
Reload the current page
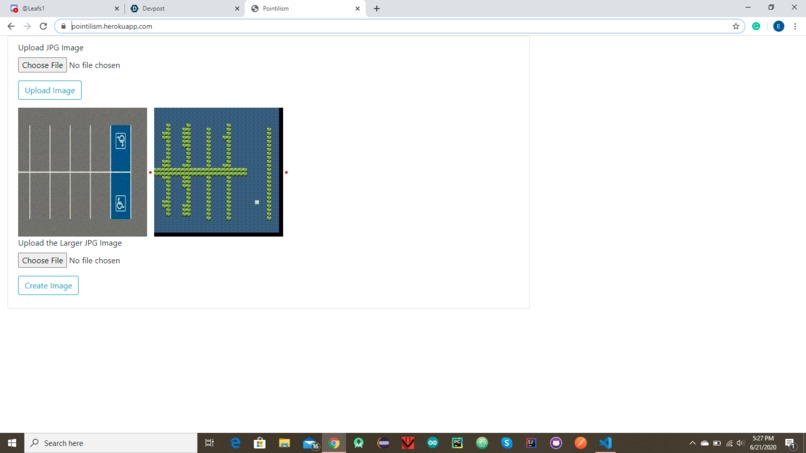point(44,26)
